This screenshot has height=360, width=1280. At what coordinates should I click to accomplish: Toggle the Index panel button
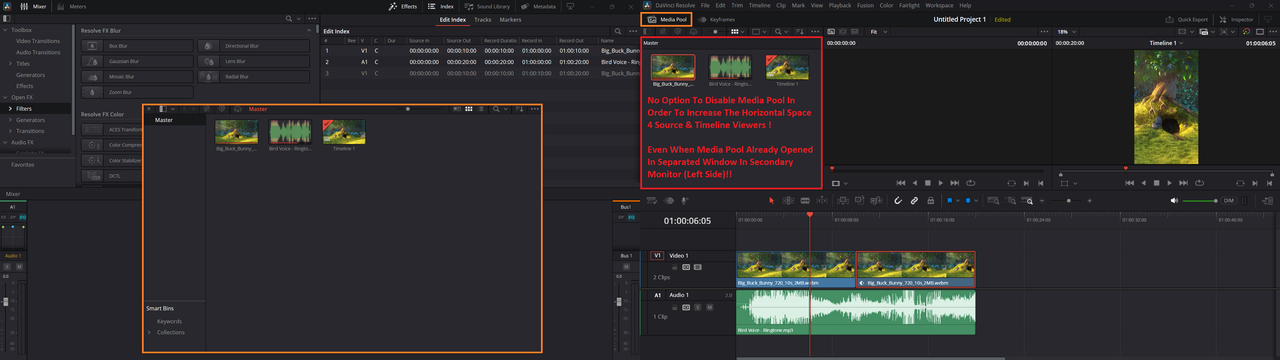point(441,5)
